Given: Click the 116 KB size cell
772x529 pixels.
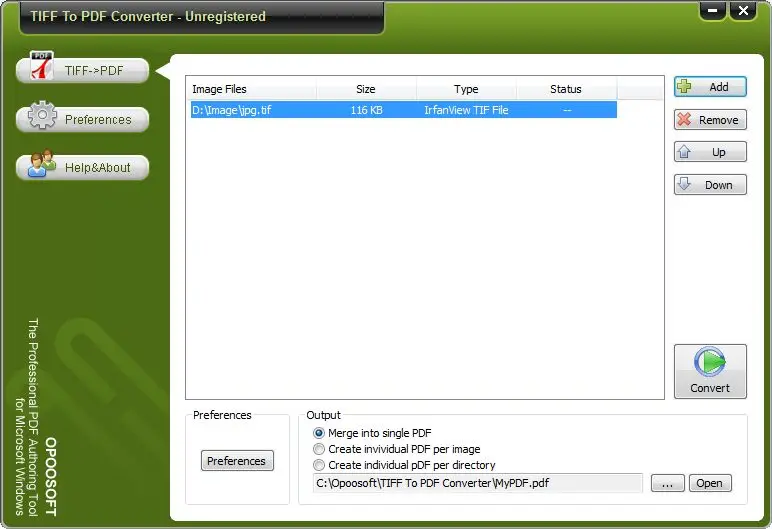Looking at the screenshot, I should (366, 110).
